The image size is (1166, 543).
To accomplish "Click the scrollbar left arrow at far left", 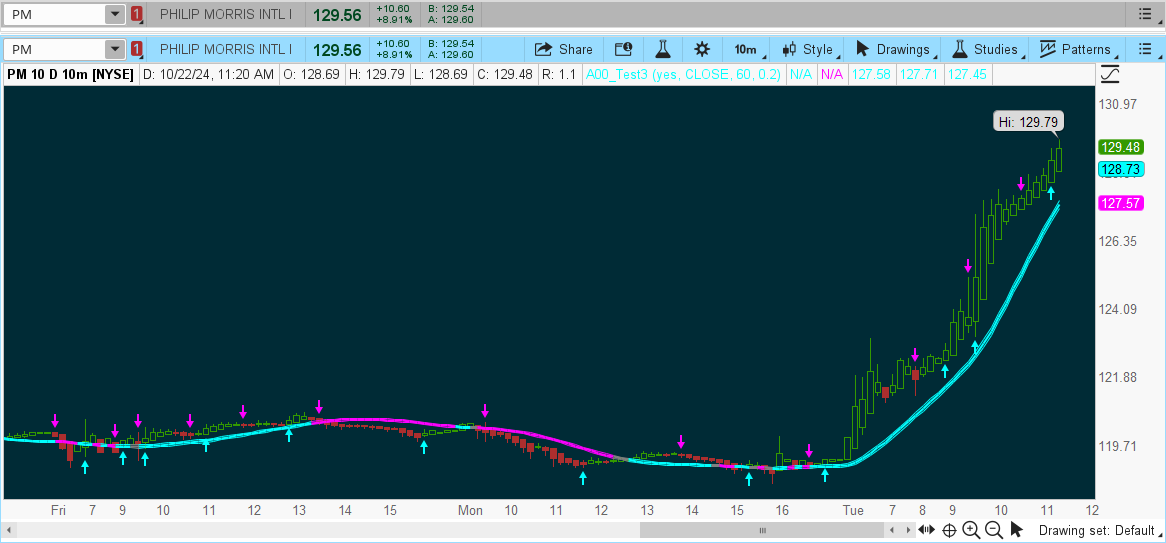I will (x=8, y=530).
